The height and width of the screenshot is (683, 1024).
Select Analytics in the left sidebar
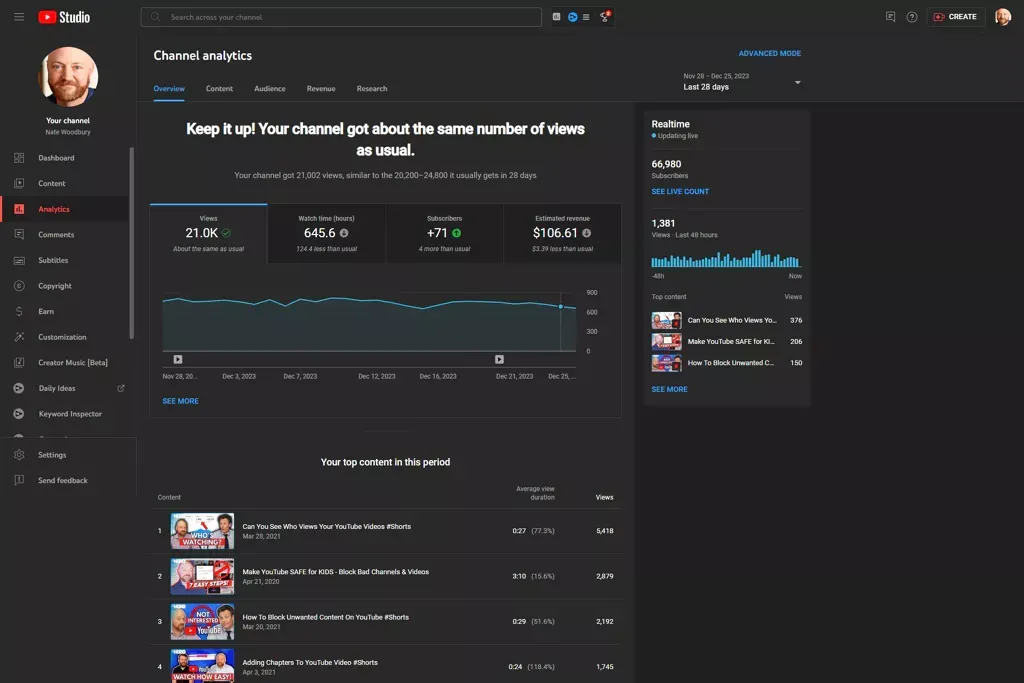tap(65, 209)
